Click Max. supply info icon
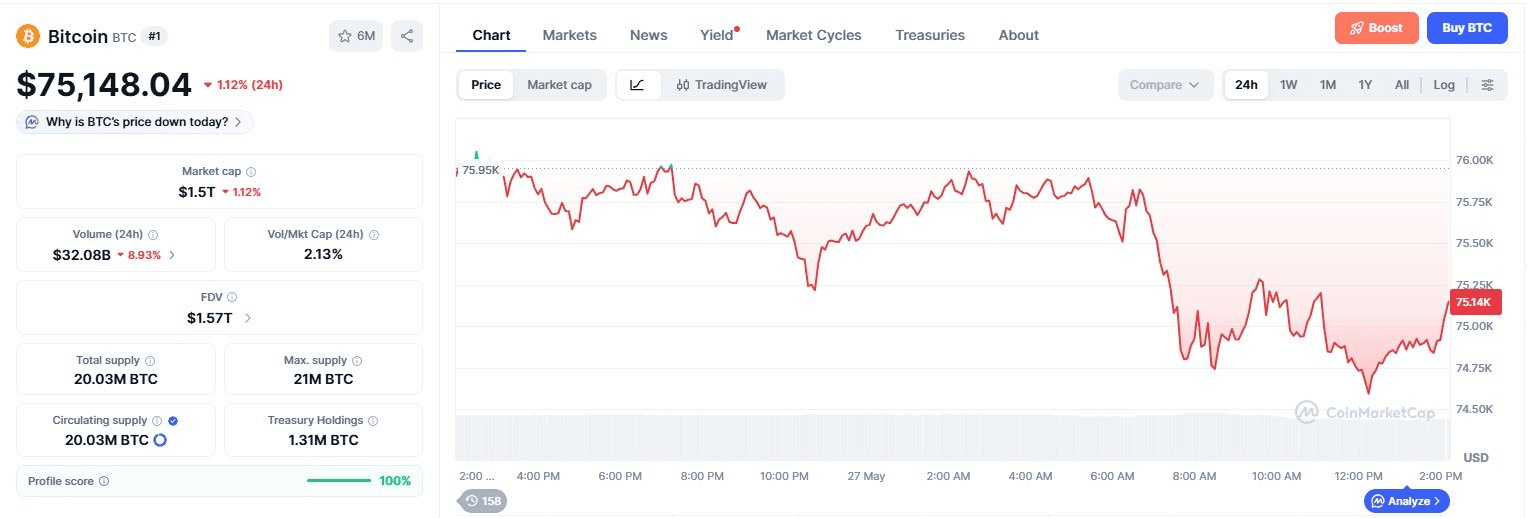 357,360
